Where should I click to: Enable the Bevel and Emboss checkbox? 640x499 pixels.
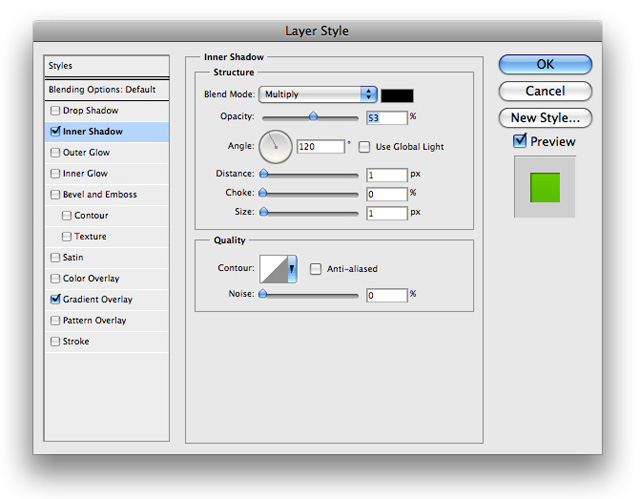click(x=55, y=195)
